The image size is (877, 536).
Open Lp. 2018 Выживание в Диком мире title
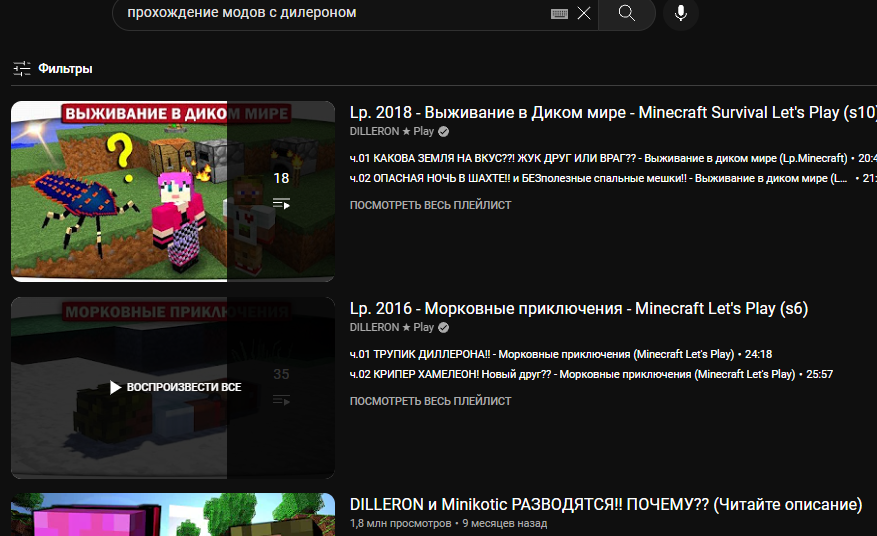click(x=613, y=112)
